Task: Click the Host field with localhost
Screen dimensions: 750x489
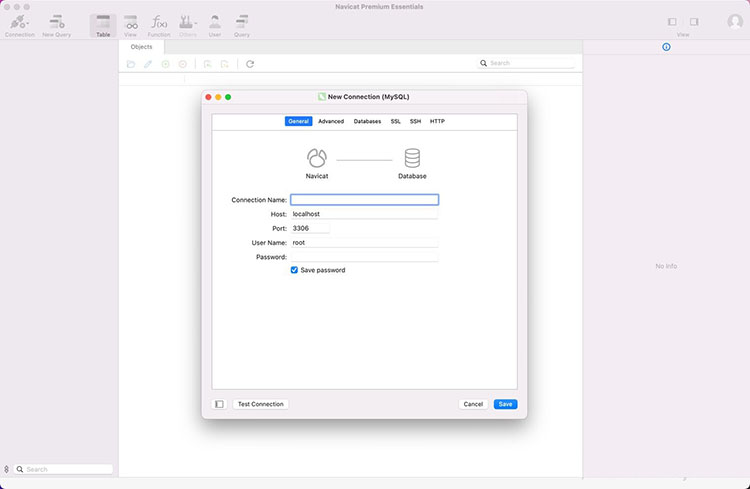Action: pyautogui.click(x=364, y=214)
